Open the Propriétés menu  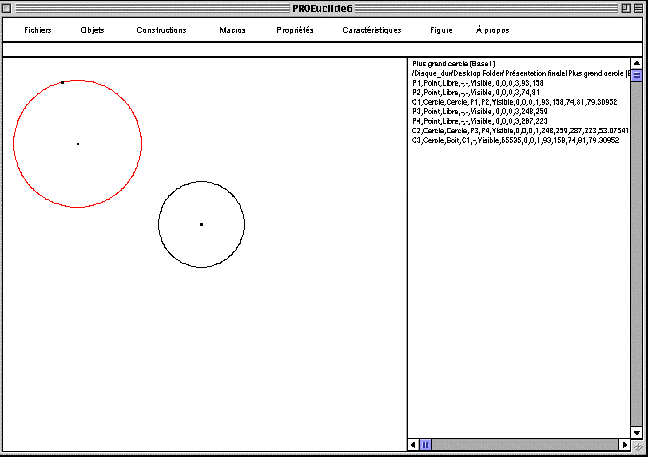point(295,30)
